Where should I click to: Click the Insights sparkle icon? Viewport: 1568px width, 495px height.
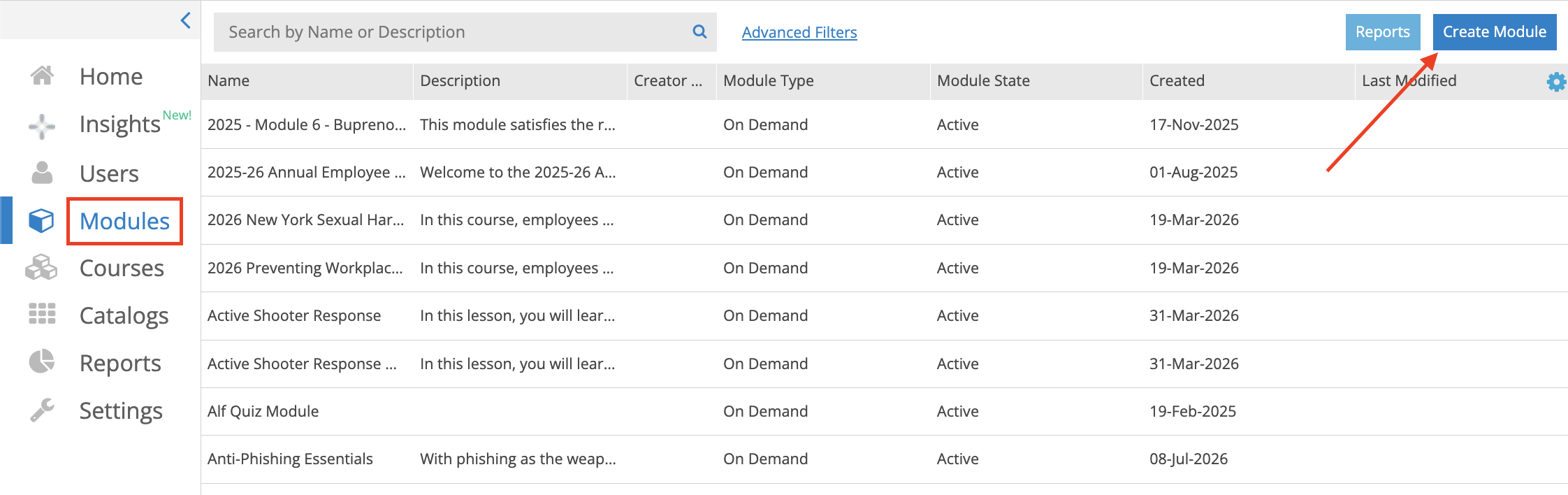tap(42, 126)
